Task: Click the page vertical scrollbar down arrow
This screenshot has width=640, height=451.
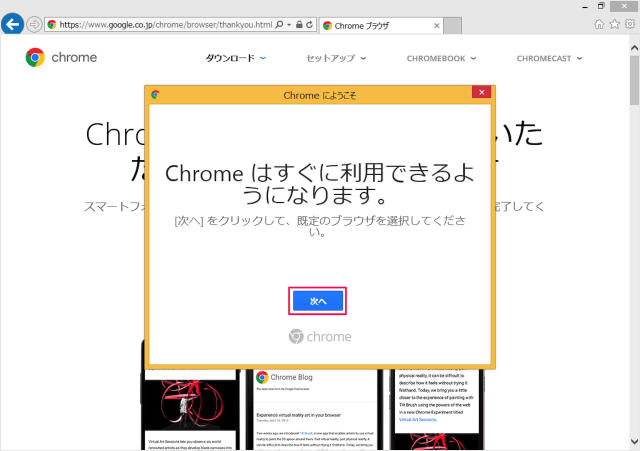Action: click(634, 444)
